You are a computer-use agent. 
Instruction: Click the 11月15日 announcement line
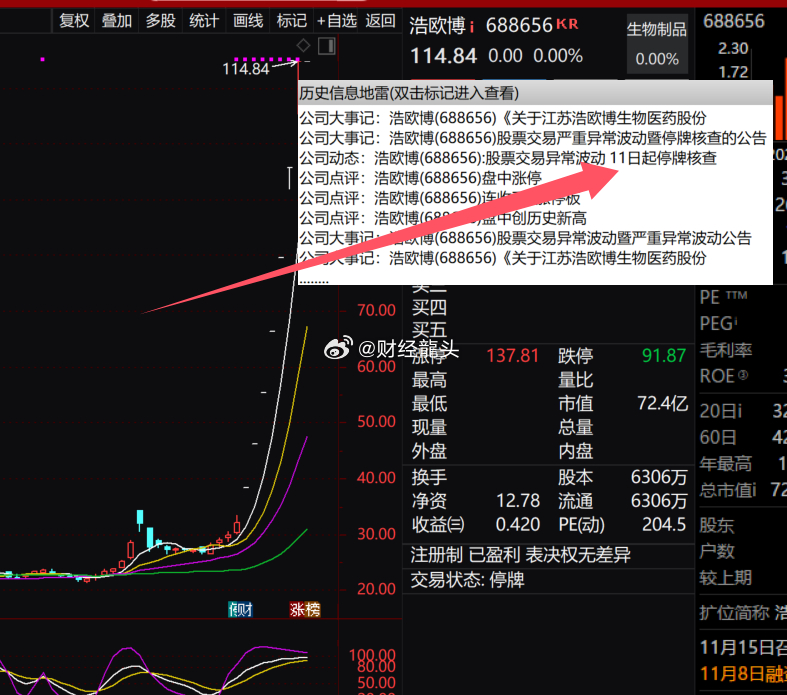click(743, 647)
